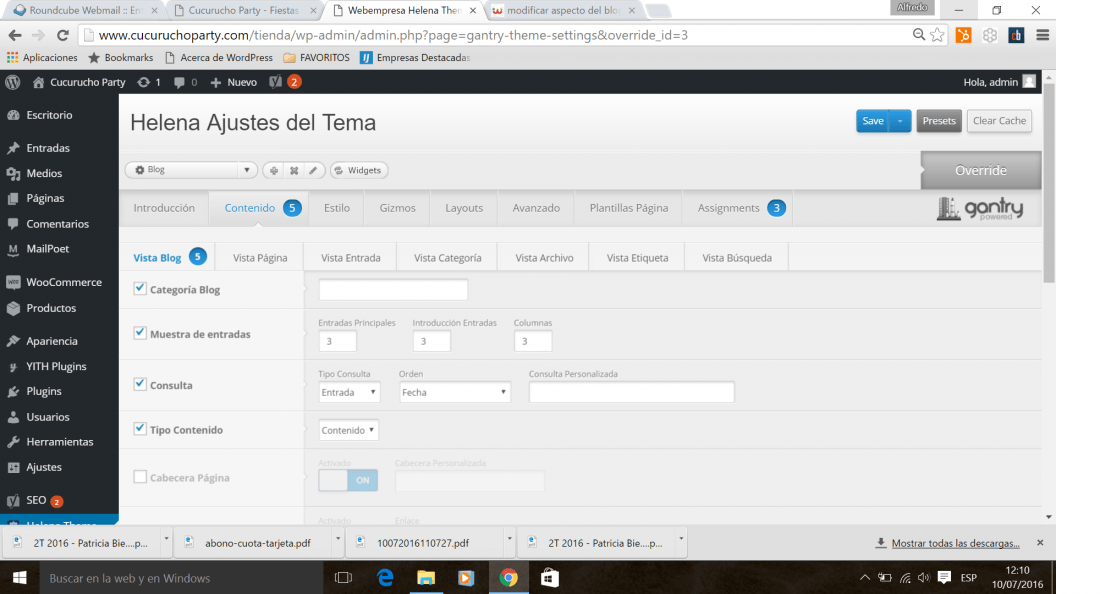Toggle the Cabecera Página ON switch
1100x594 pixels.
point(348,480)
